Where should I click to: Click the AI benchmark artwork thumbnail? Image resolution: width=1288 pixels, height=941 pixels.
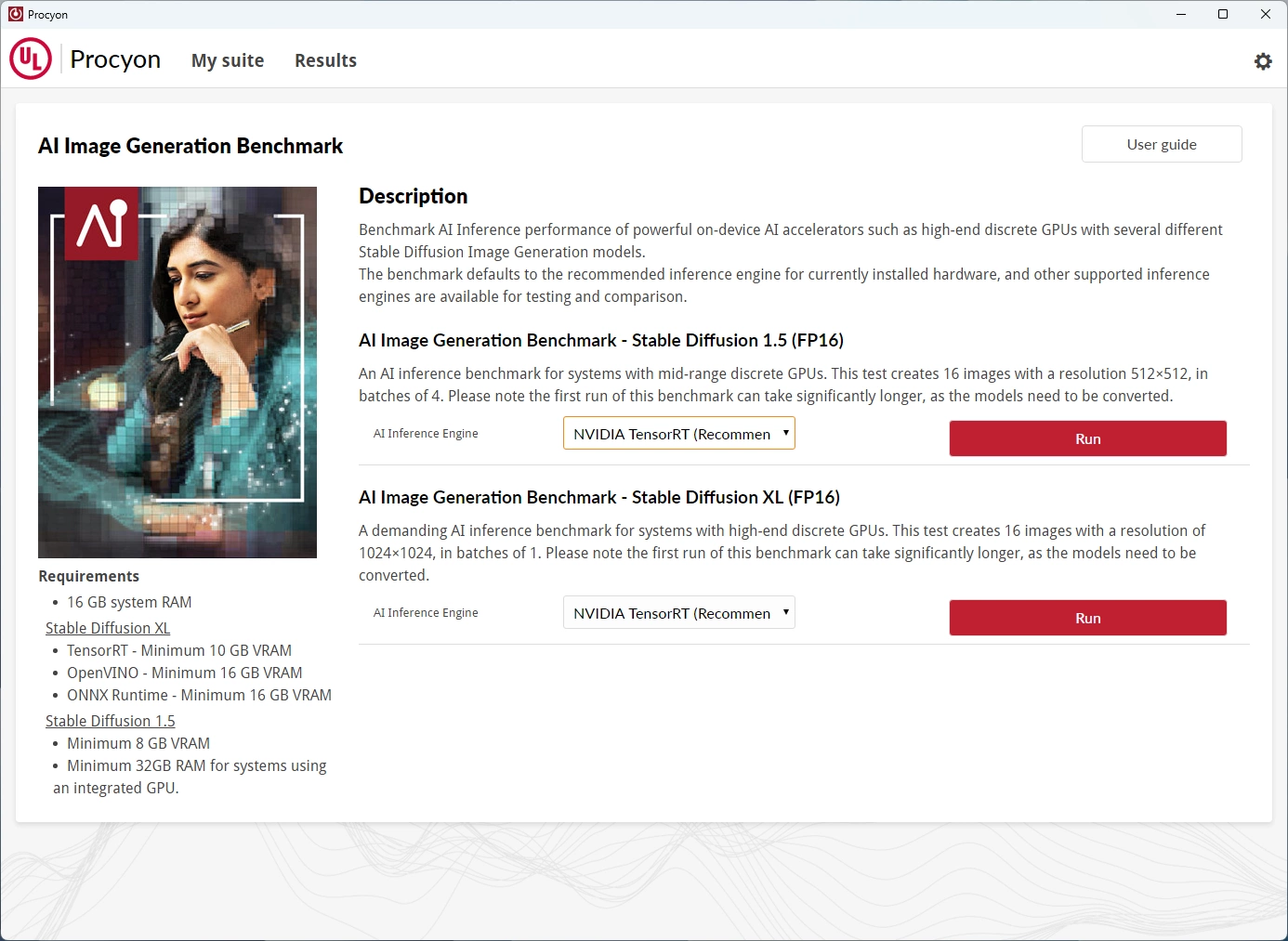[177, 372]
